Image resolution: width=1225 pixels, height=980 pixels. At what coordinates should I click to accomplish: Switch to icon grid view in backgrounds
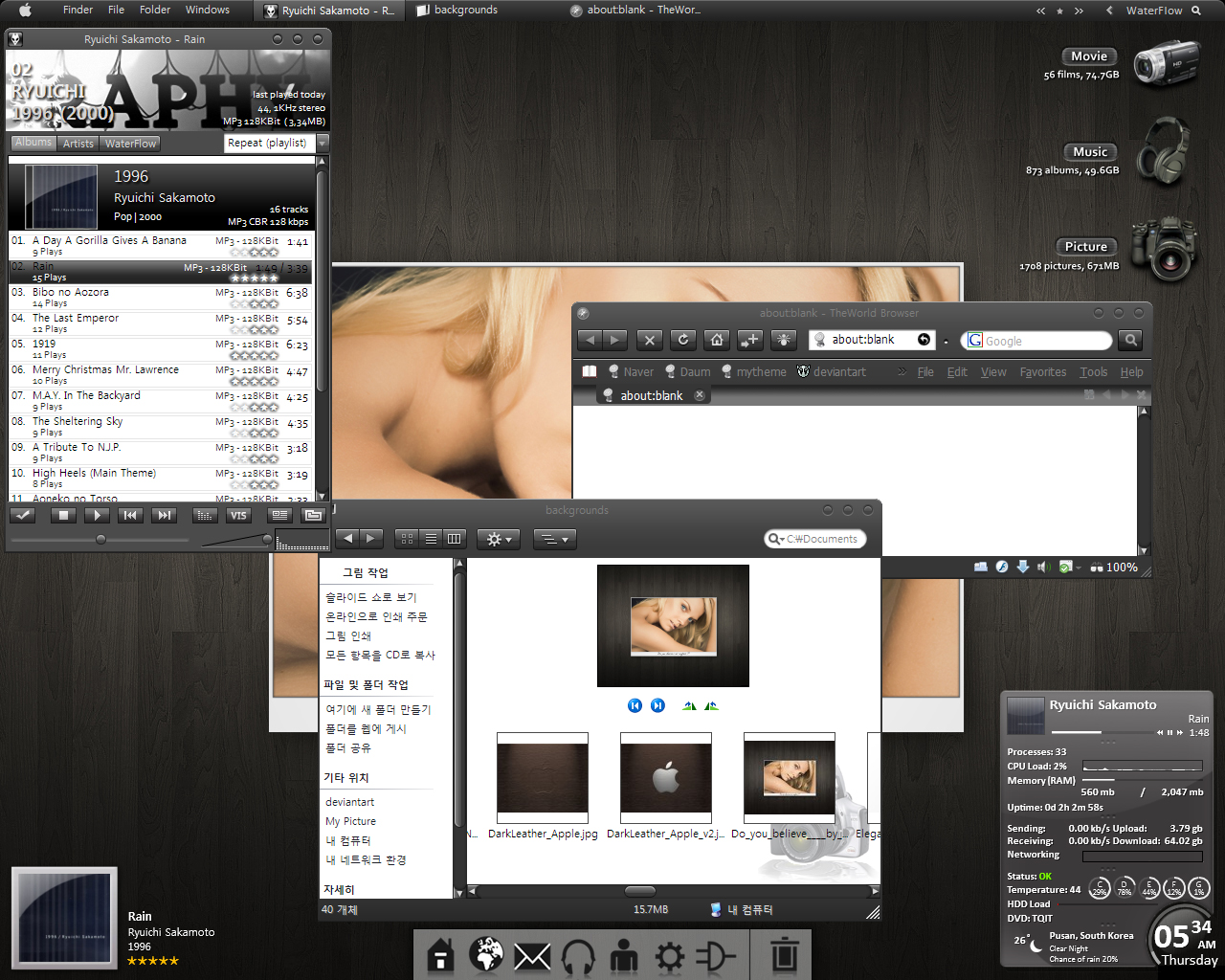point(407,539)
